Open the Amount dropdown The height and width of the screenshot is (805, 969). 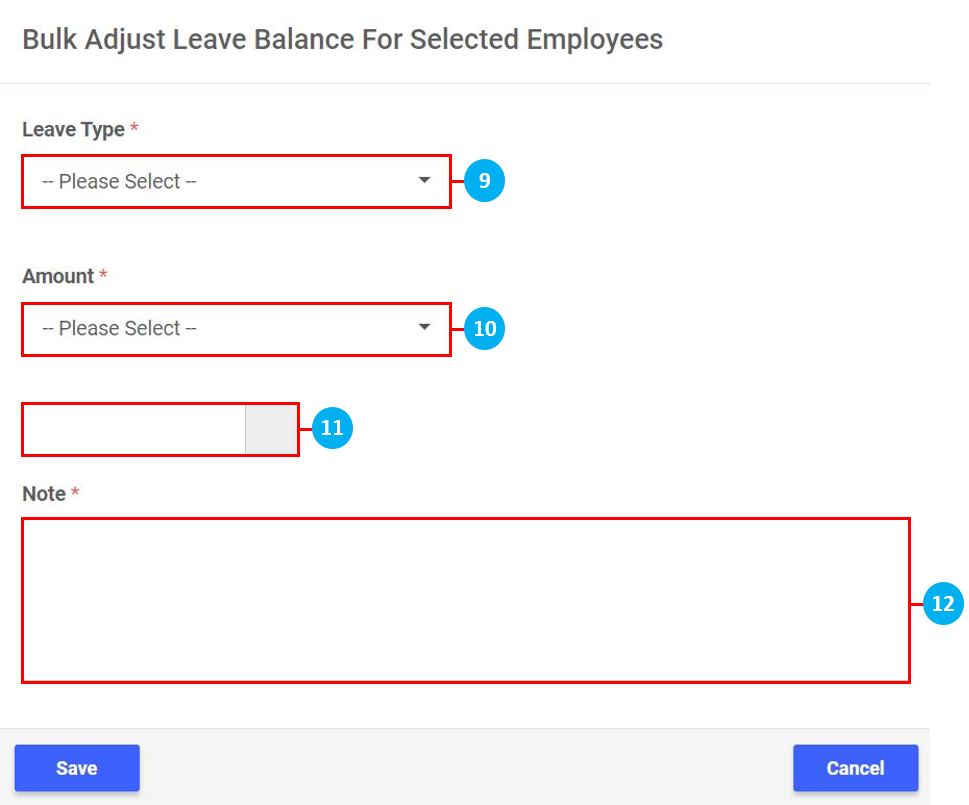[x=220, y=328]
